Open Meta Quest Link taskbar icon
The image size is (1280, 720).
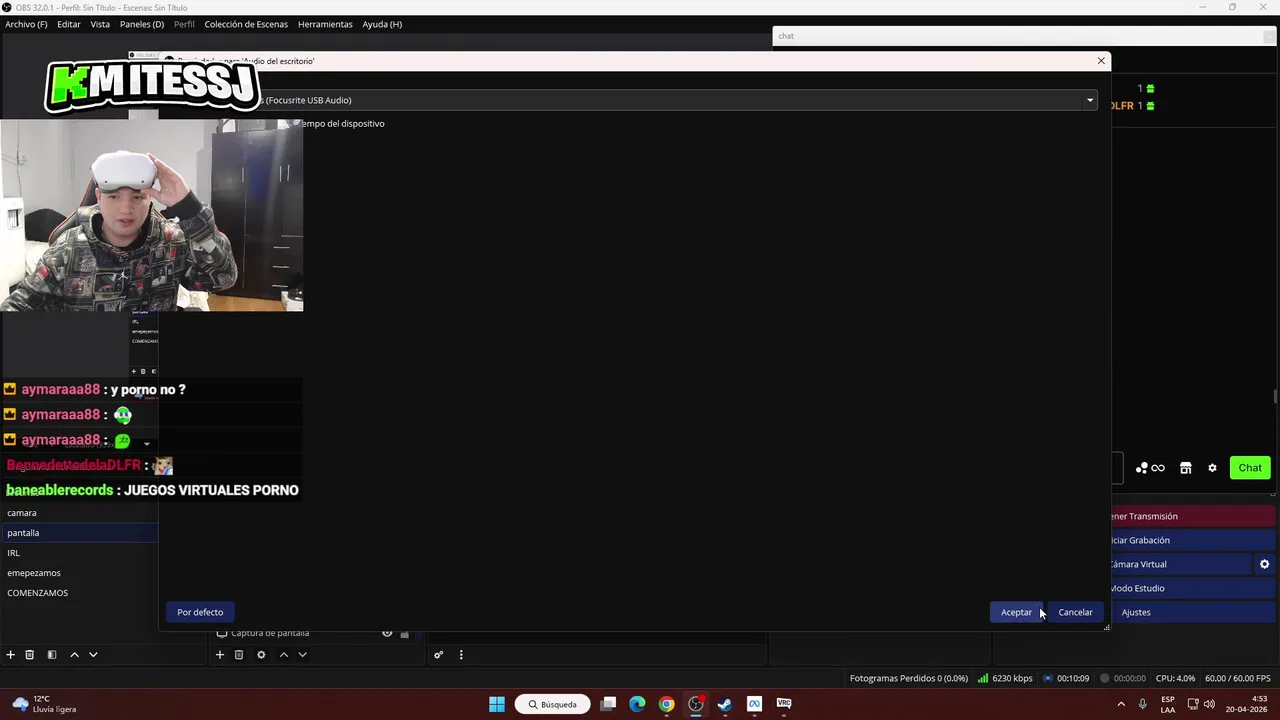click(x=754, y=704)
